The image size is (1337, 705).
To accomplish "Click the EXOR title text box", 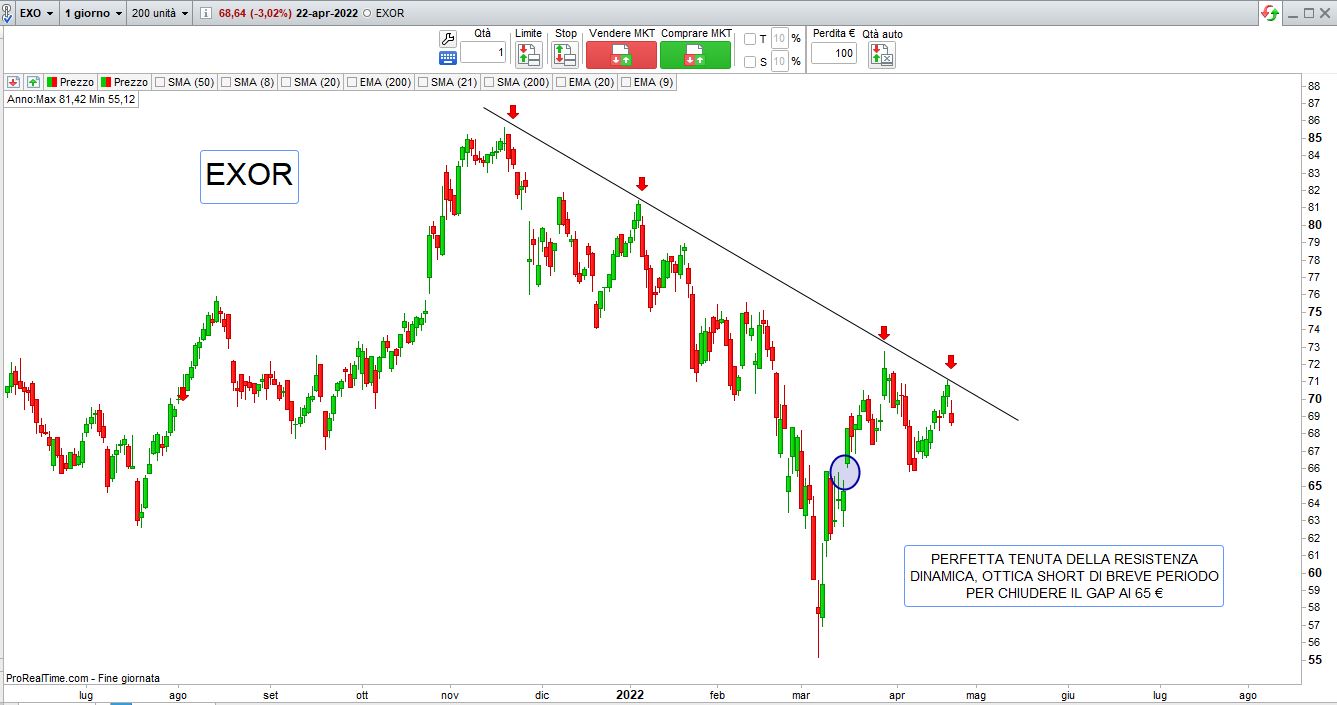I will click(x=249, y=176).
